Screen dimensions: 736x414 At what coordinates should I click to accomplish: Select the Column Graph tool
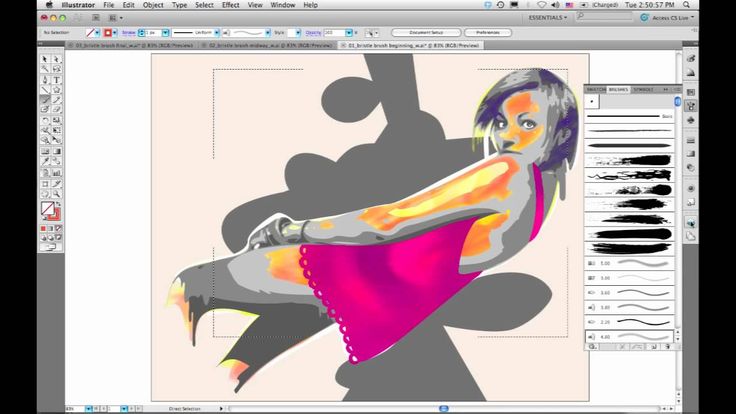tap(56, 173)
